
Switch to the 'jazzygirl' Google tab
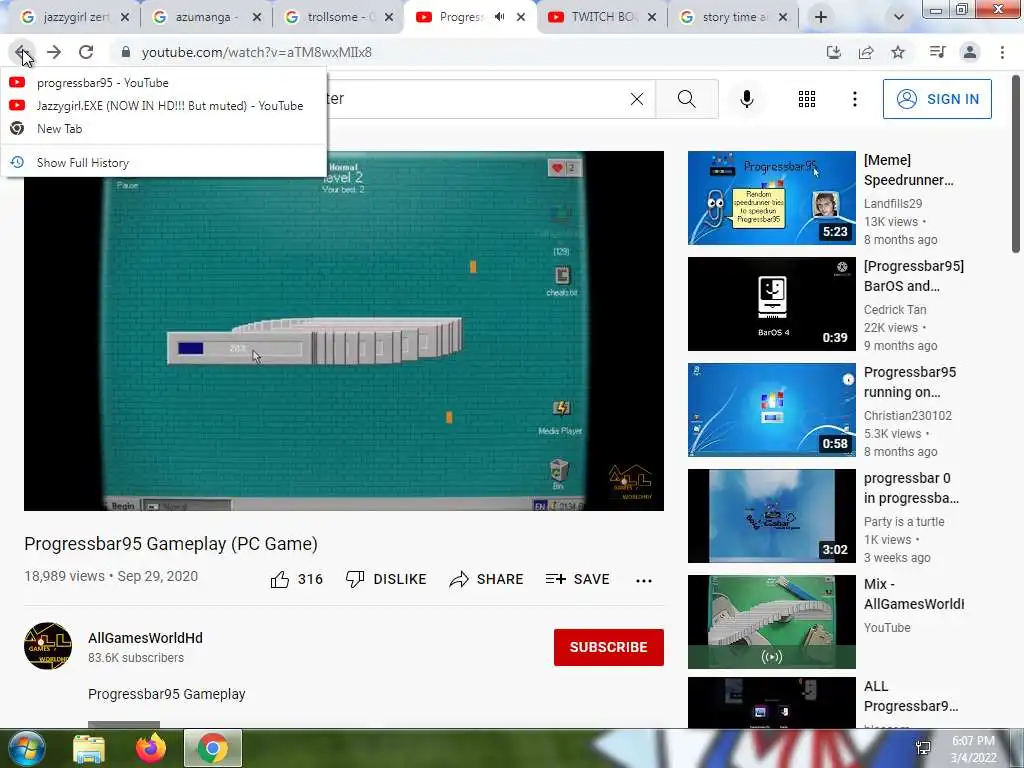click(x=67, y=17)
